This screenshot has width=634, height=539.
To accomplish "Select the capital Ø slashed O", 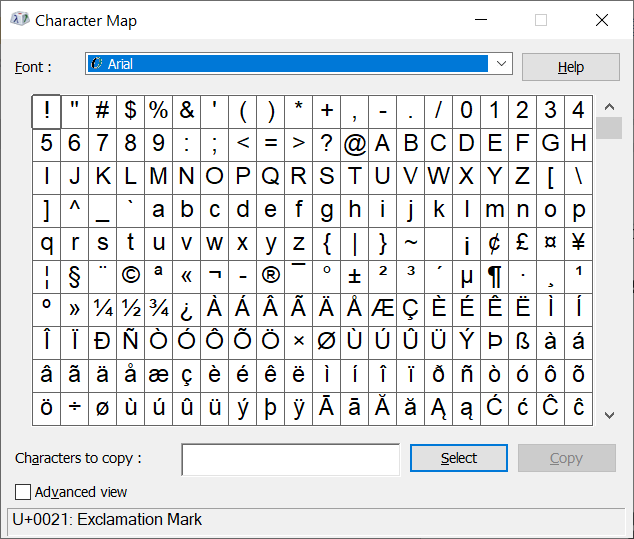I will [x=326, y=343].
